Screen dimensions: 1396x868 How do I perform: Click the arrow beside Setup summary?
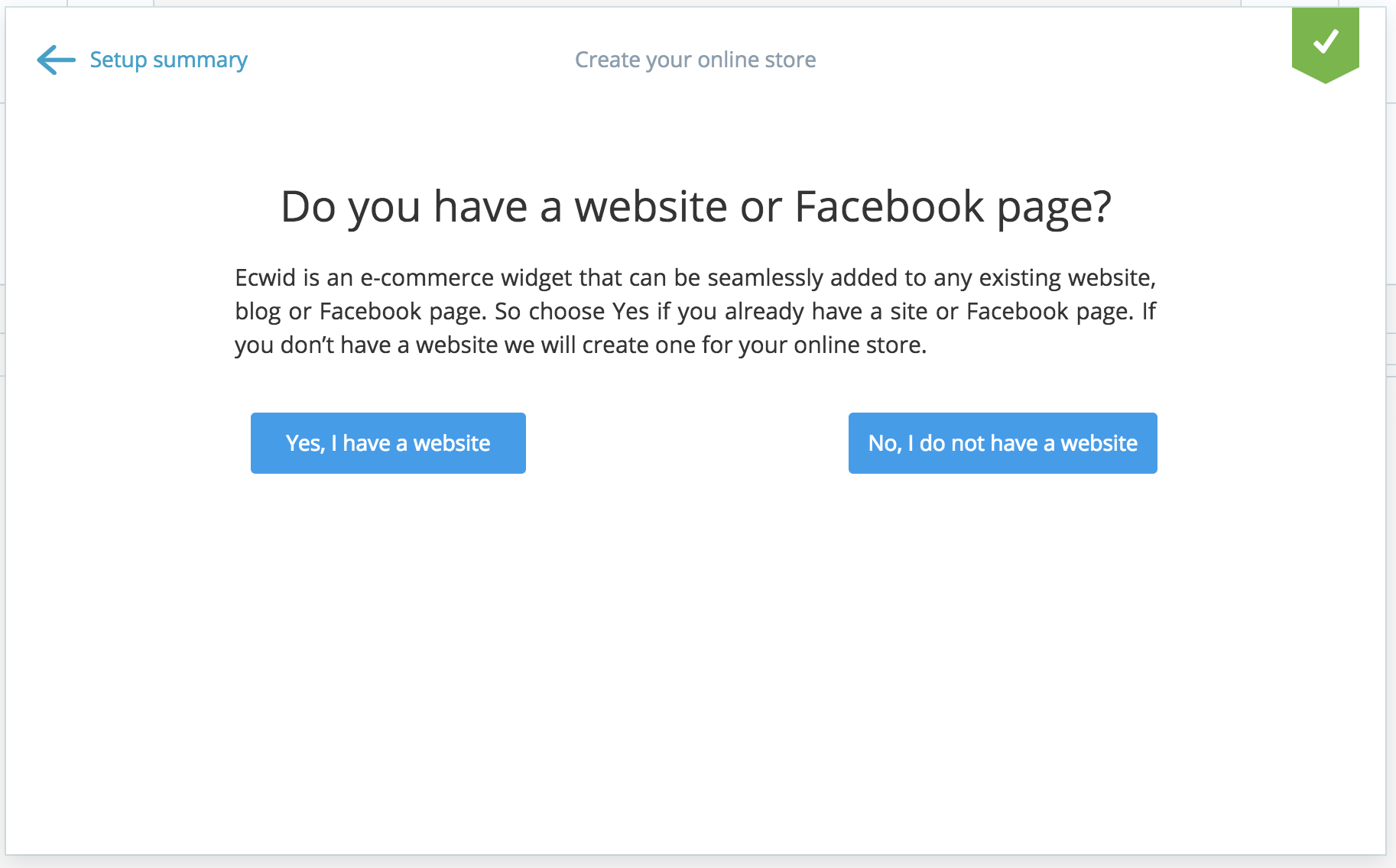56,60
